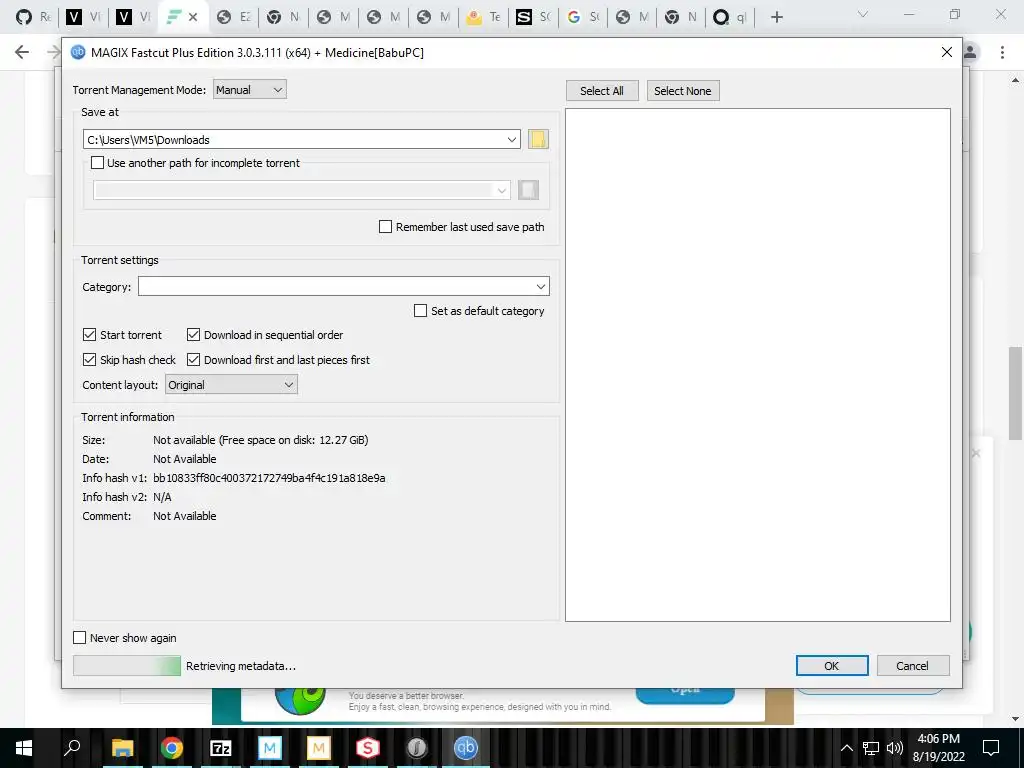Screen dimensions: 1024x768
Task: Click the Select All button
Action: (601, 91)
